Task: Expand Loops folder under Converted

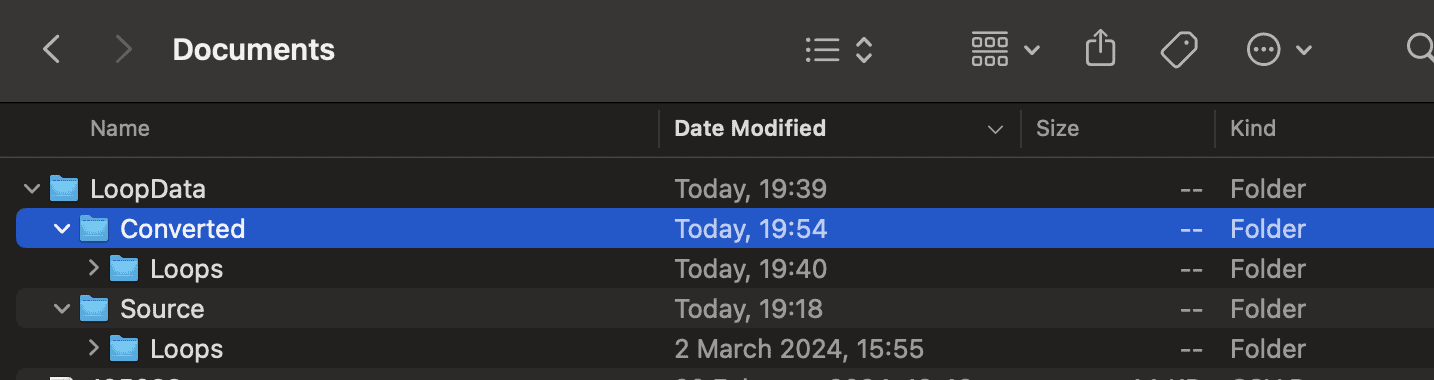Action: point(94,268)
